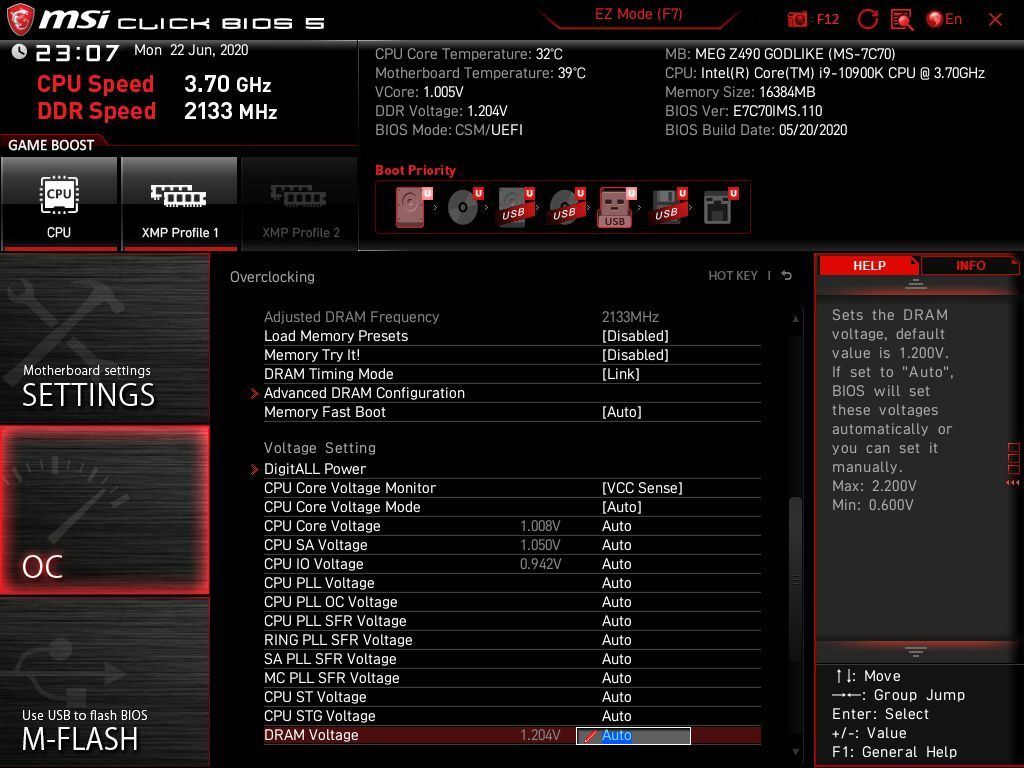Click the red arrows on right panel edge
Screen dimensions: 1024x768
click(x=1012, y=483)
